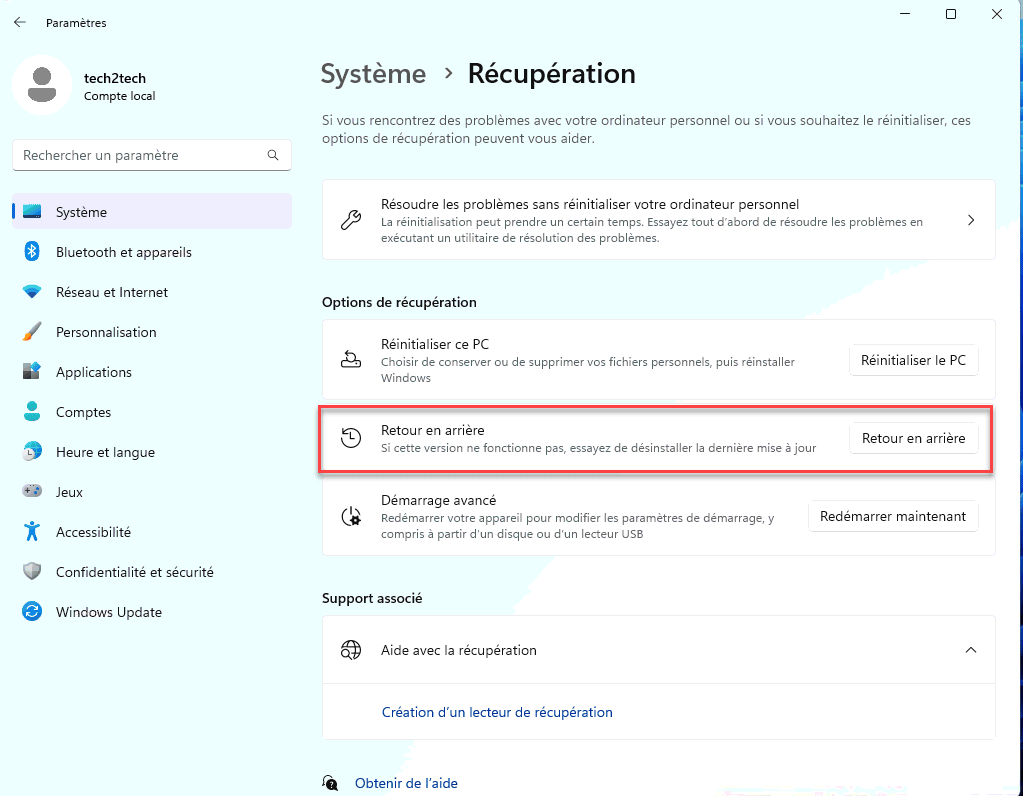
Task: Click the Confidentialité et sécurité shield icon
Action: tap(32, 572)
